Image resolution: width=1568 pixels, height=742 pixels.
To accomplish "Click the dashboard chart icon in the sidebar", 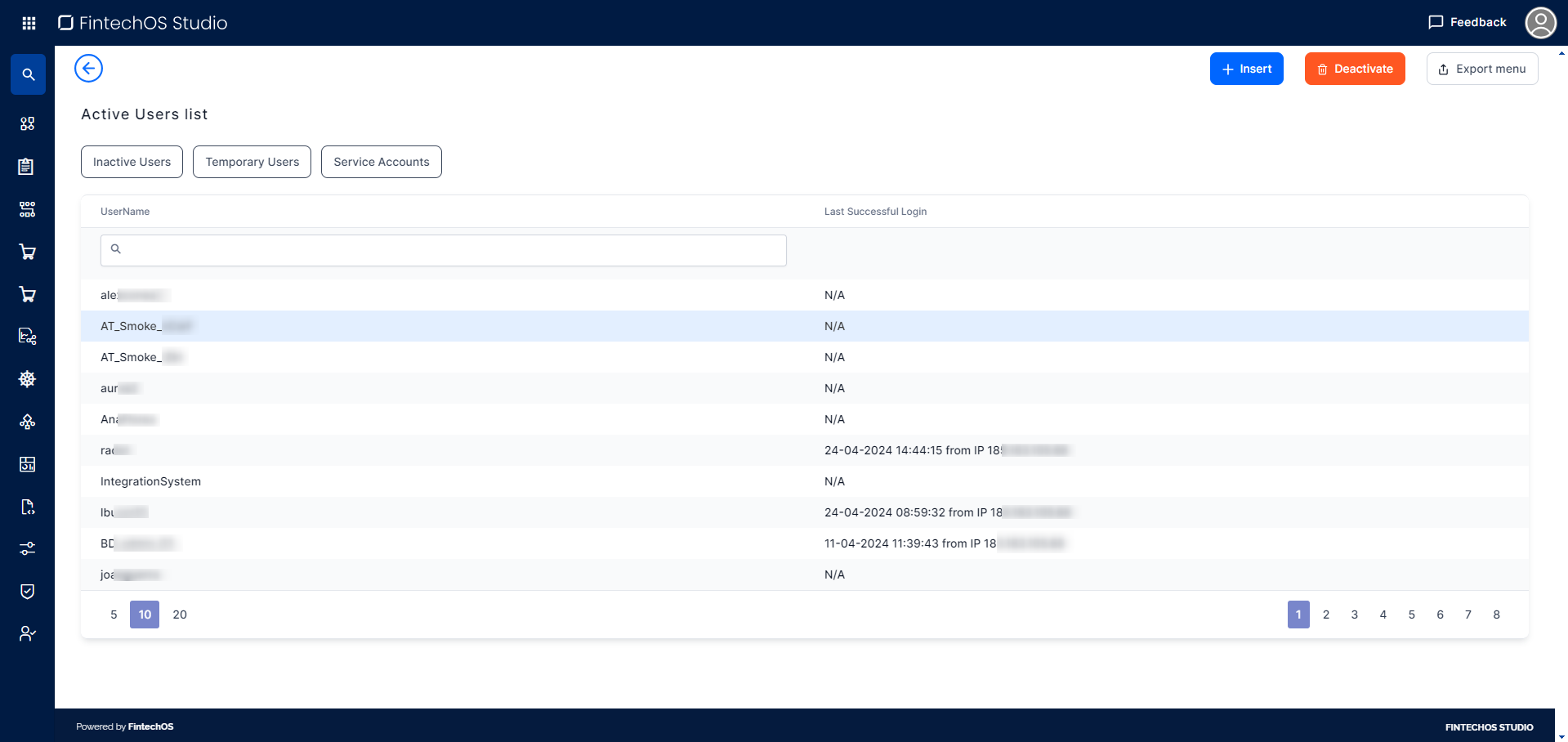I will click(27, 464).
